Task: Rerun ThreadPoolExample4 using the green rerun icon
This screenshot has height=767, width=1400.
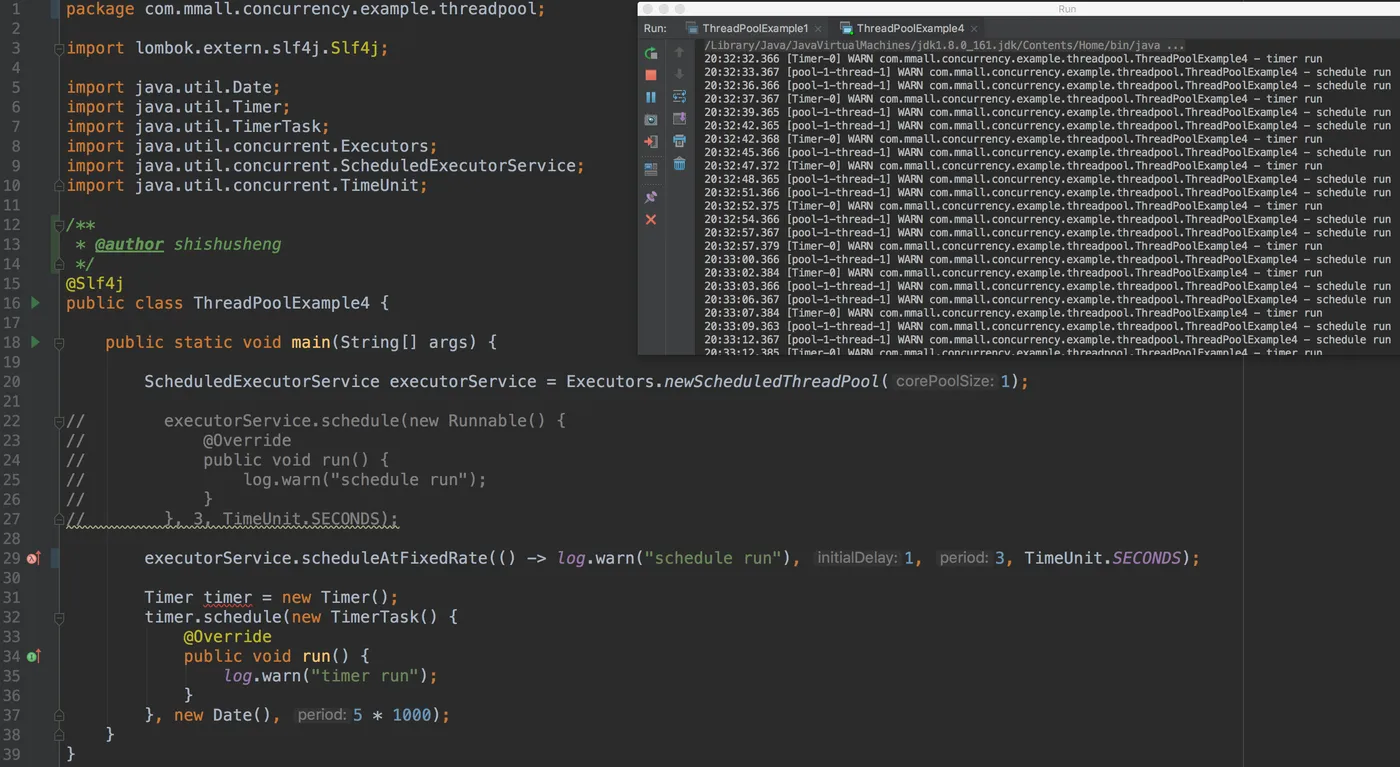Action: pos(651,53)
